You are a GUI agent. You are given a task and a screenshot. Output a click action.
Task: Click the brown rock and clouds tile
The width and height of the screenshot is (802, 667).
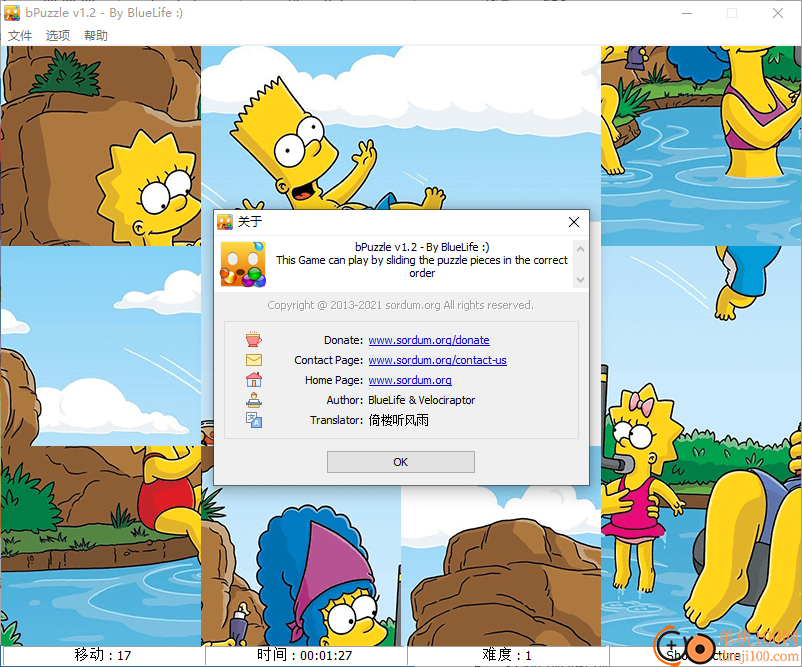(501, 565)
